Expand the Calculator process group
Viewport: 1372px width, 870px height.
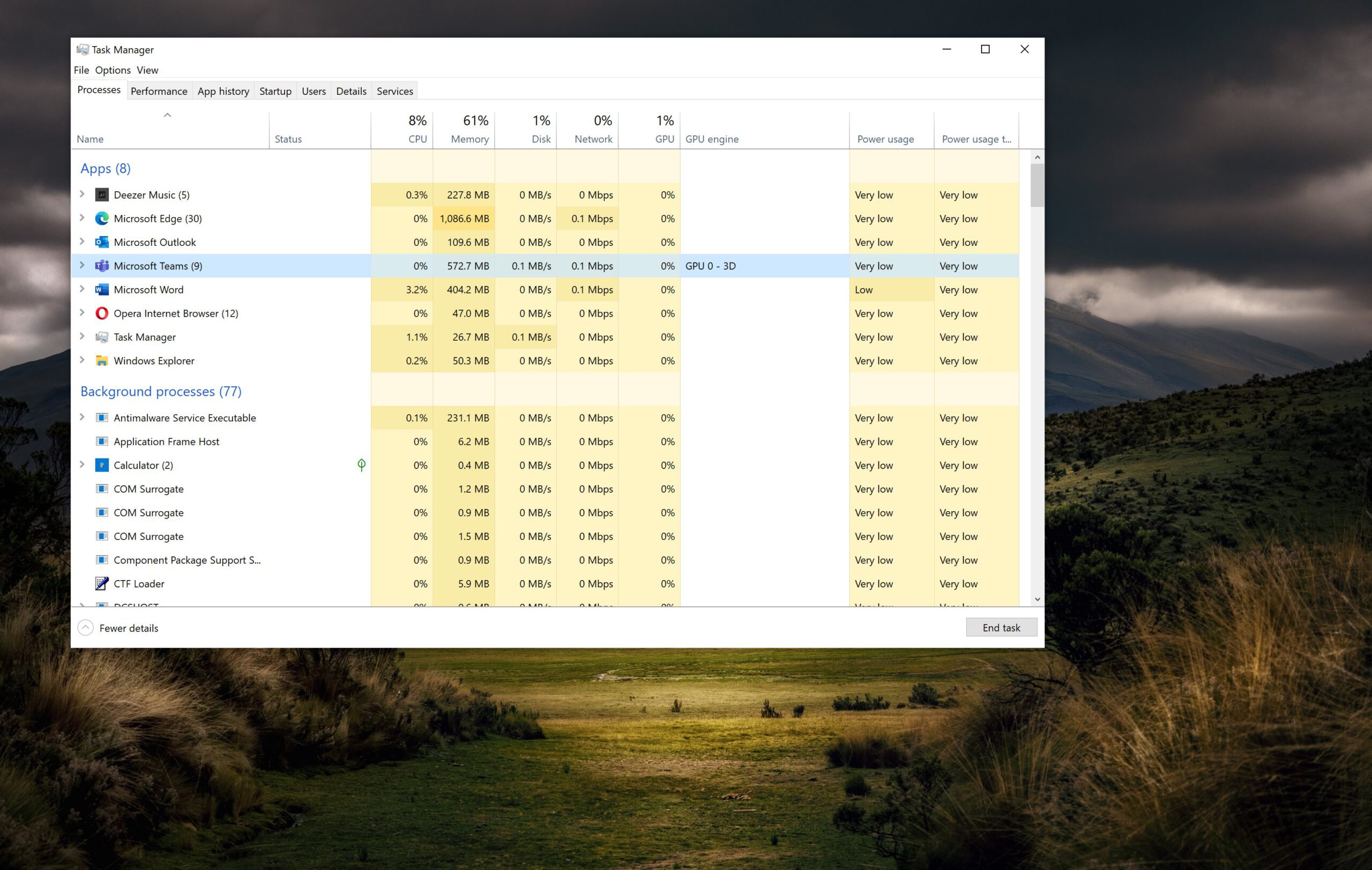[82, 464]
